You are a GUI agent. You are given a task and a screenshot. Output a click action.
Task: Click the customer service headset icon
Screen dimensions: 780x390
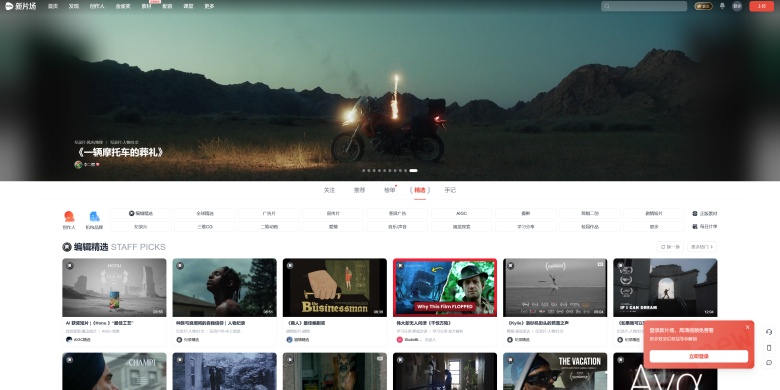pyautogui.click(x=769, y=332)
